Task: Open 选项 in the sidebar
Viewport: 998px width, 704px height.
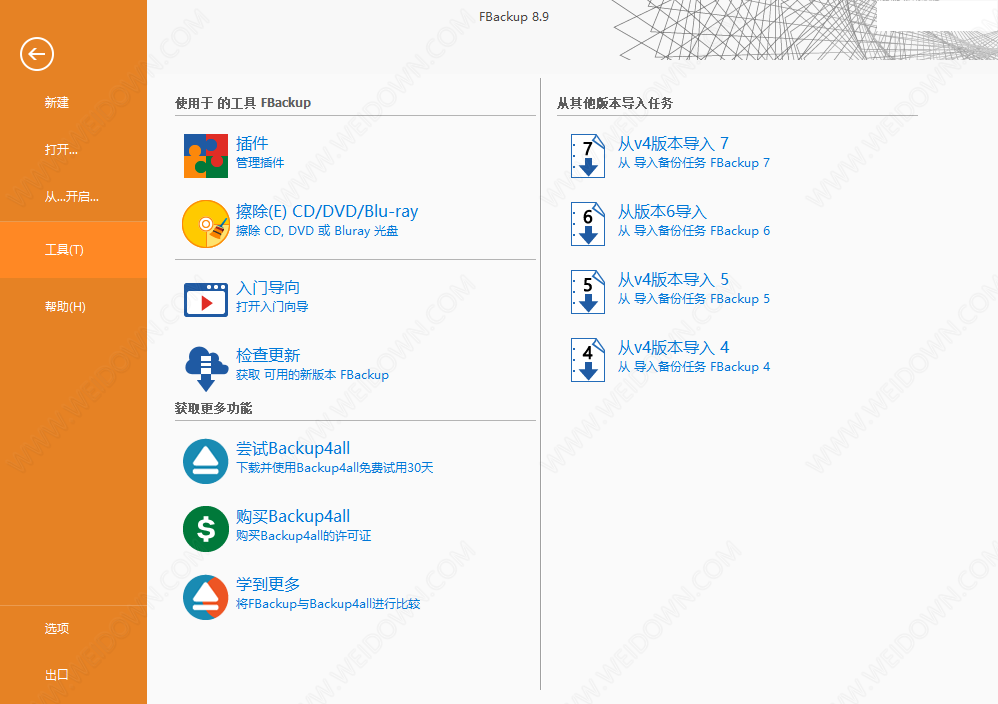Action: point(57,628)
